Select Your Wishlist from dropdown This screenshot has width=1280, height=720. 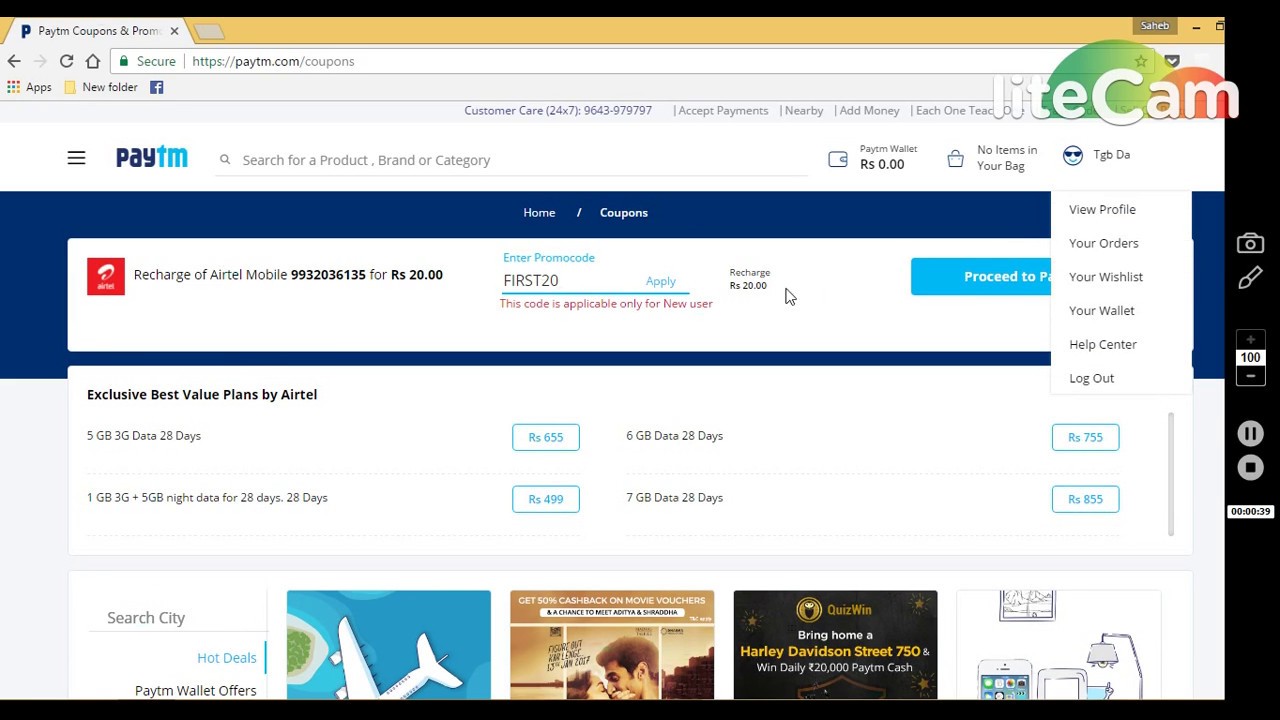pyautogui.click(x=1105, y=277)
